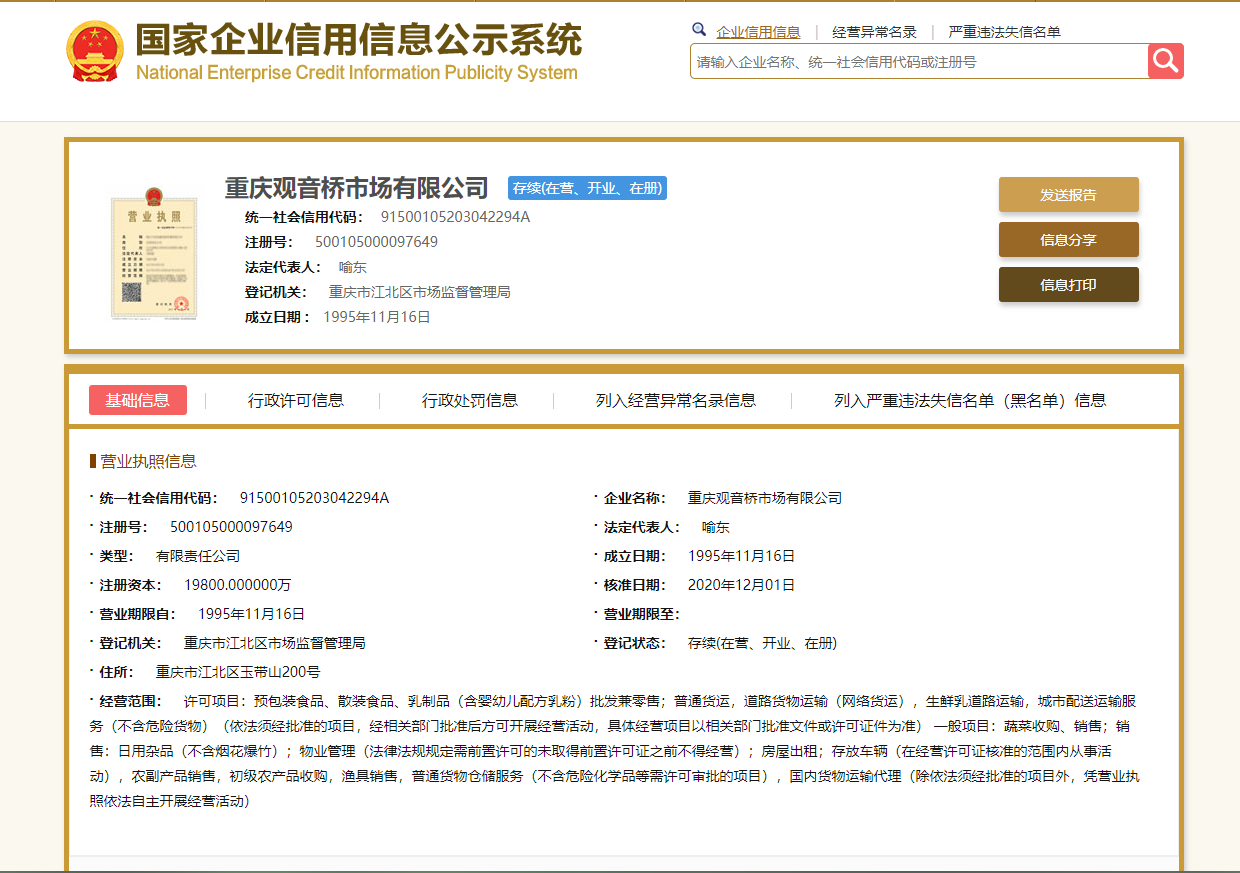Switch to the 行政许可信息 tab
Viewport: 1240px width, 873px height.
click(296, 399)
